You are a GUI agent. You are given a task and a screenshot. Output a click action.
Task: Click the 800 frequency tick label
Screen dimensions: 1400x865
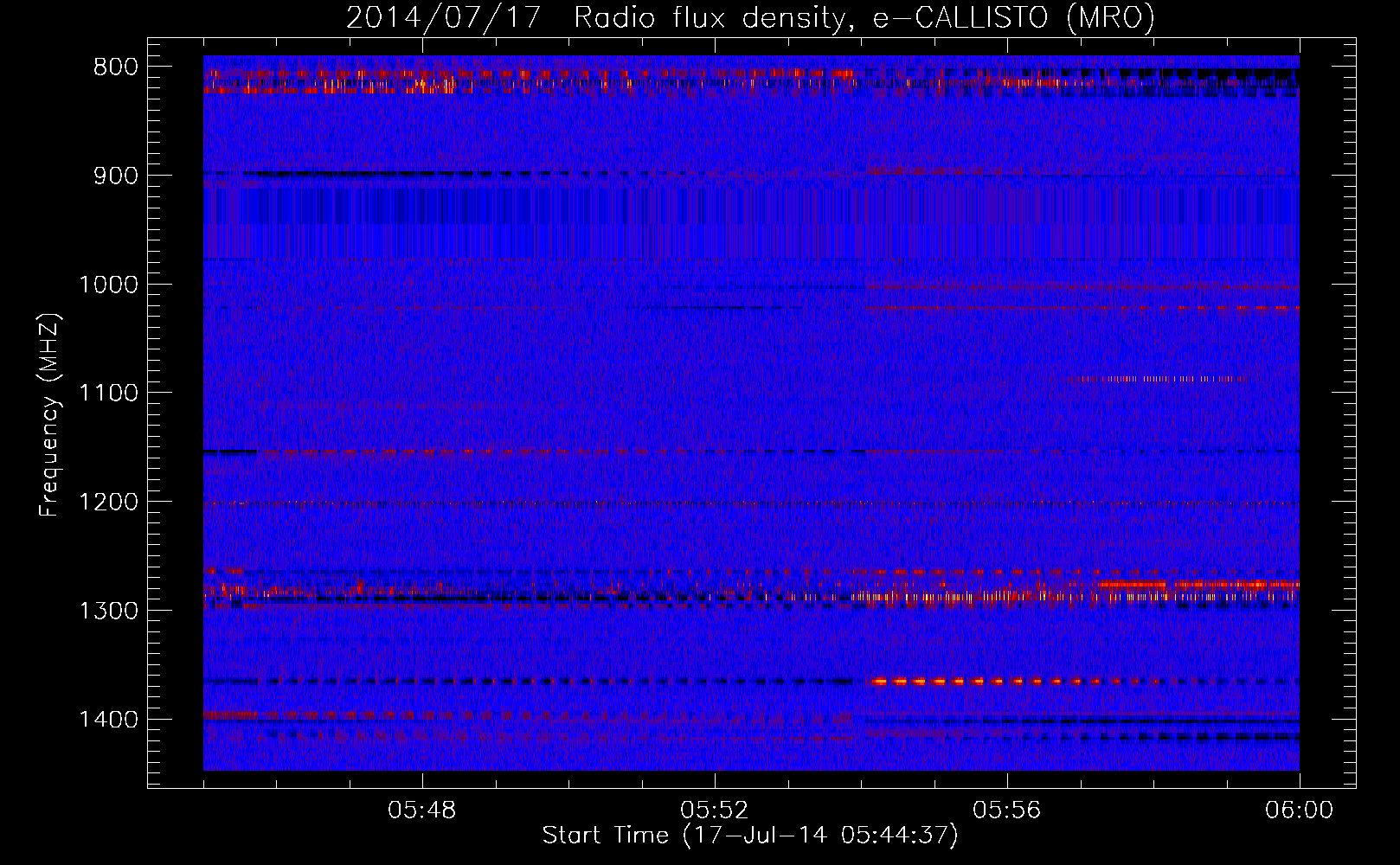(x=116, y=67)
